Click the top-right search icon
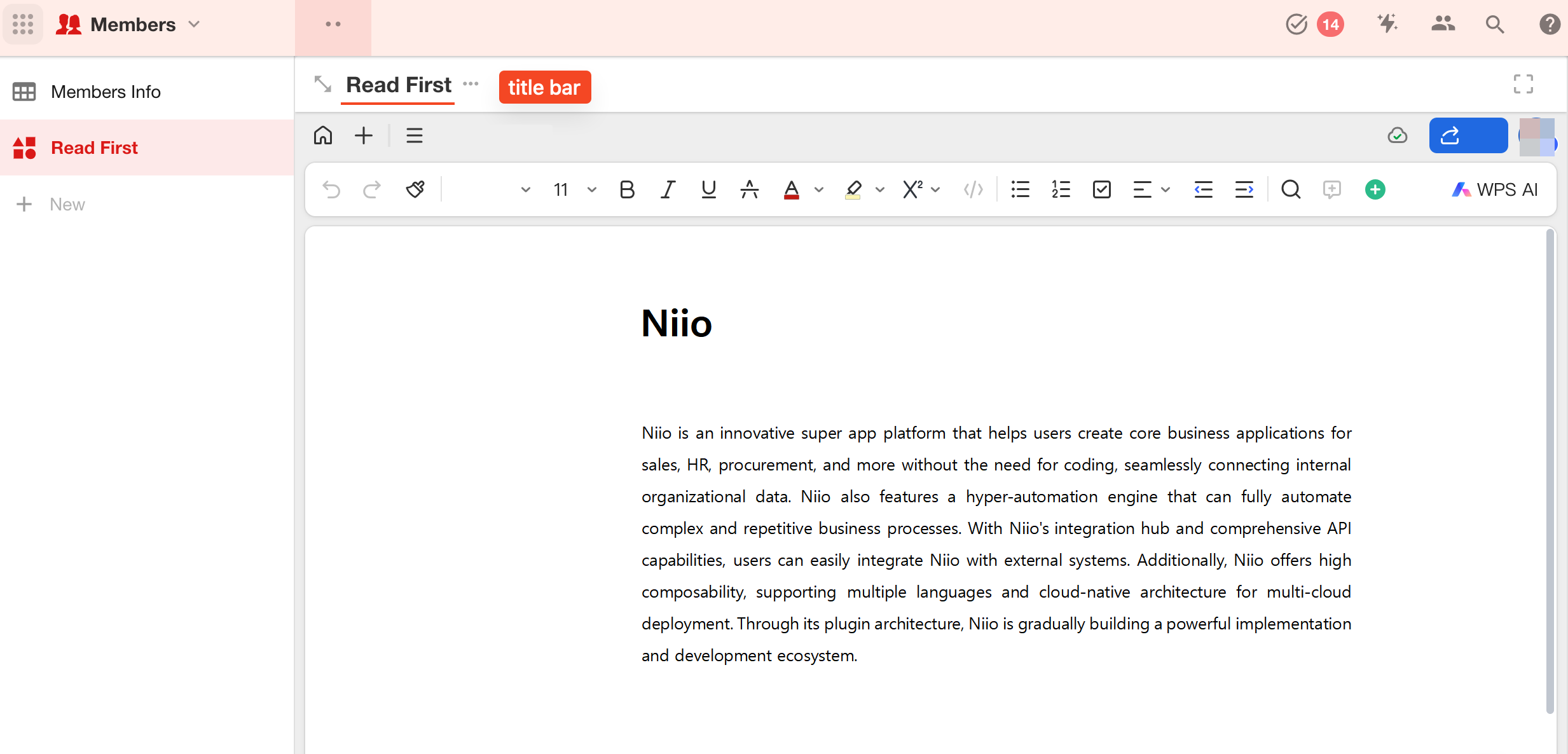Image resolution: width=1568 pixels, height=754 pixels. tap(1495, 24)
